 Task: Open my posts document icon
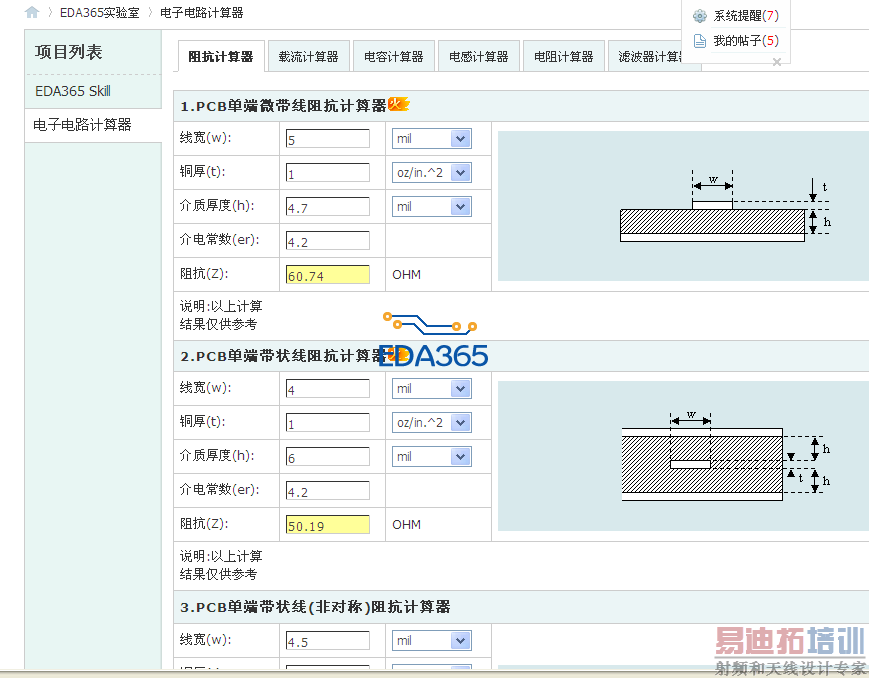700,41
